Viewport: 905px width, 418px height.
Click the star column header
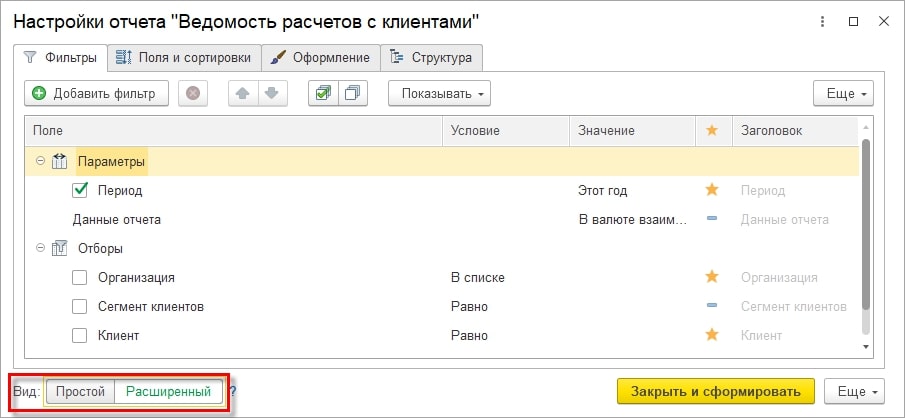click(712, 130)
